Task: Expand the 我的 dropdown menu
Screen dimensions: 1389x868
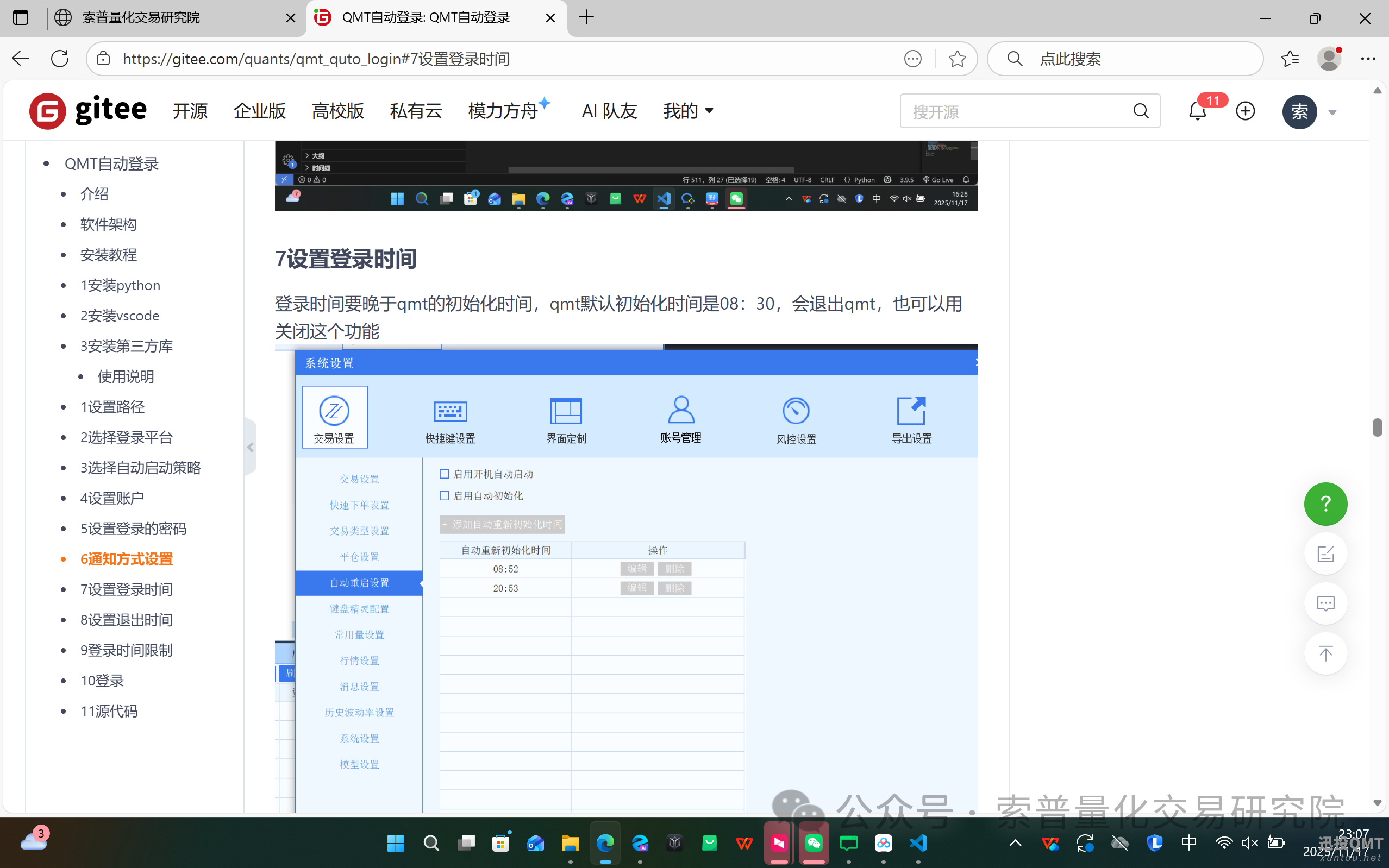Action: point(687,111)
